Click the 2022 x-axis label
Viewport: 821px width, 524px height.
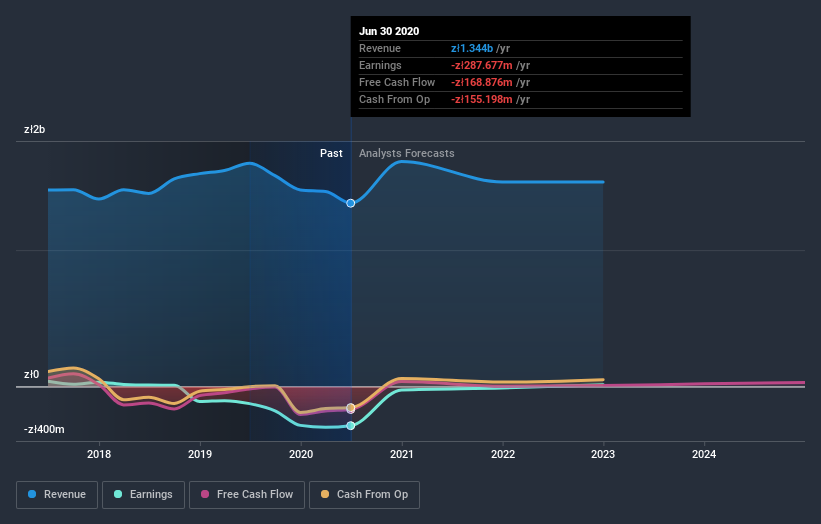pos(503,454)
